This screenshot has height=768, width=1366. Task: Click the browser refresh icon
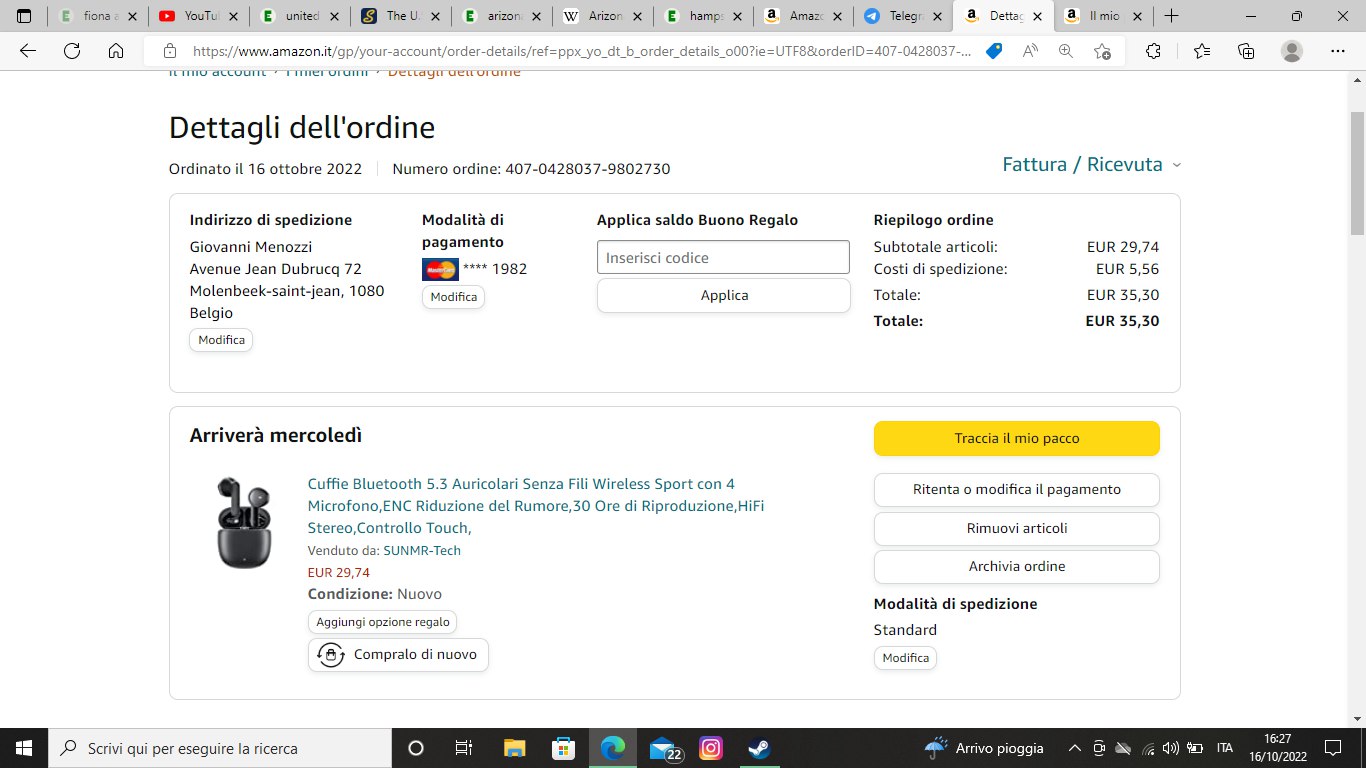click(72, 51)
